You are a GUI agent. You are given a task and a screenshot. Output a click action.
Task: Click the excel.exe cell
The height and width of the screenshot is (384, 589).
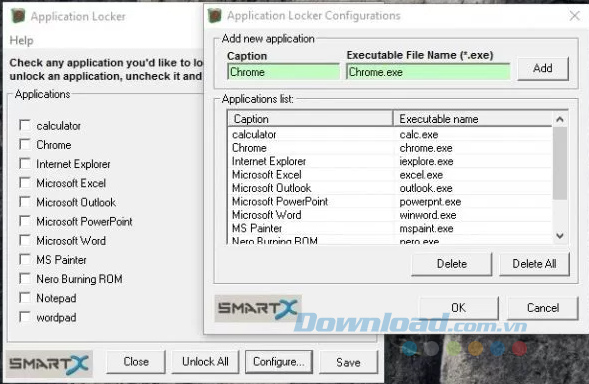(x=421, y=175)
